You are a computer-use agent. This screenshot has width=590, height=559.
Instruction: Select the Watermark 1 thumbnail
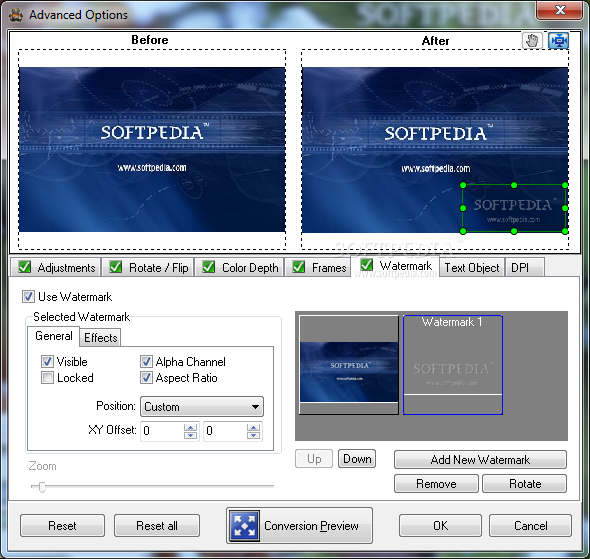pyautogui.click(x=453, y=365)
